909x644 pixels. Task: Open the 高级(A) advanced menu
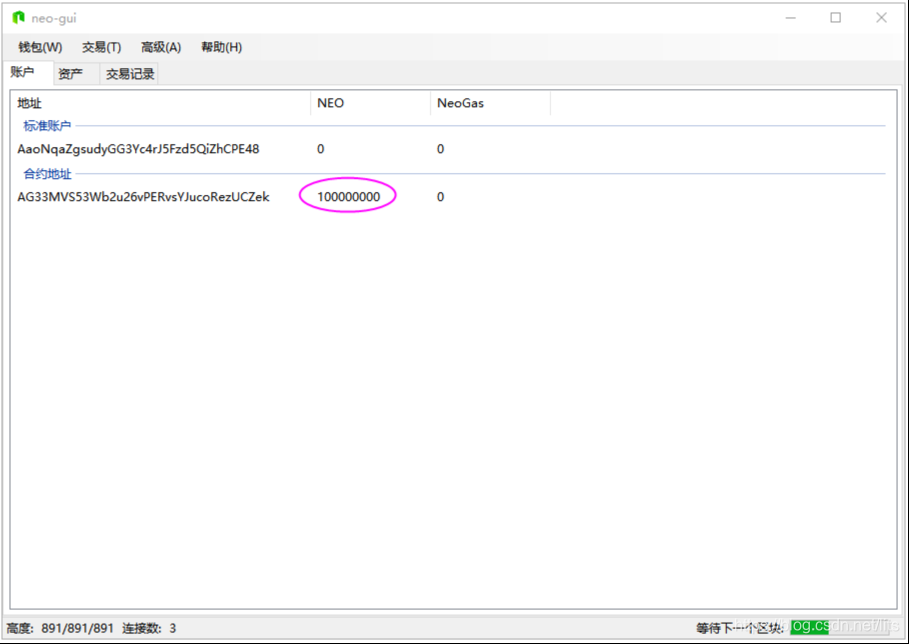161,48
